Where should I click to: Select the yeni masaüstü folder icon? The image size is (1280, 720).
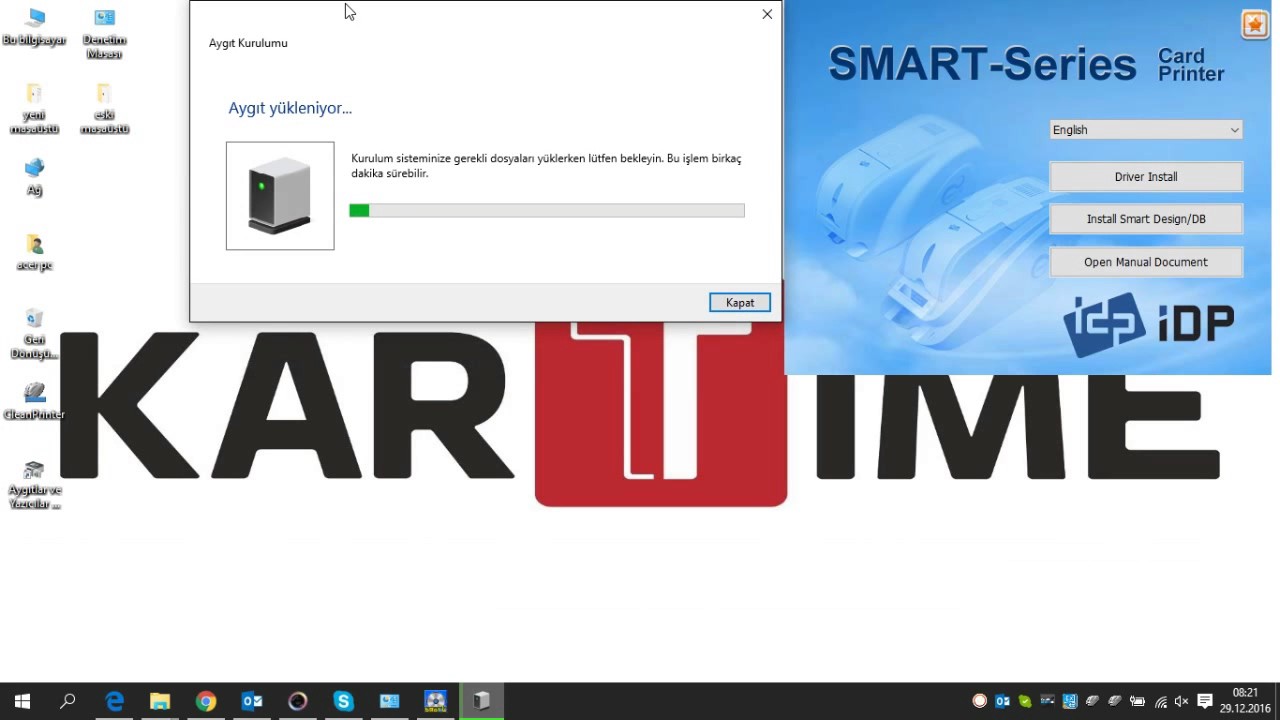click(x=34, y=109)
